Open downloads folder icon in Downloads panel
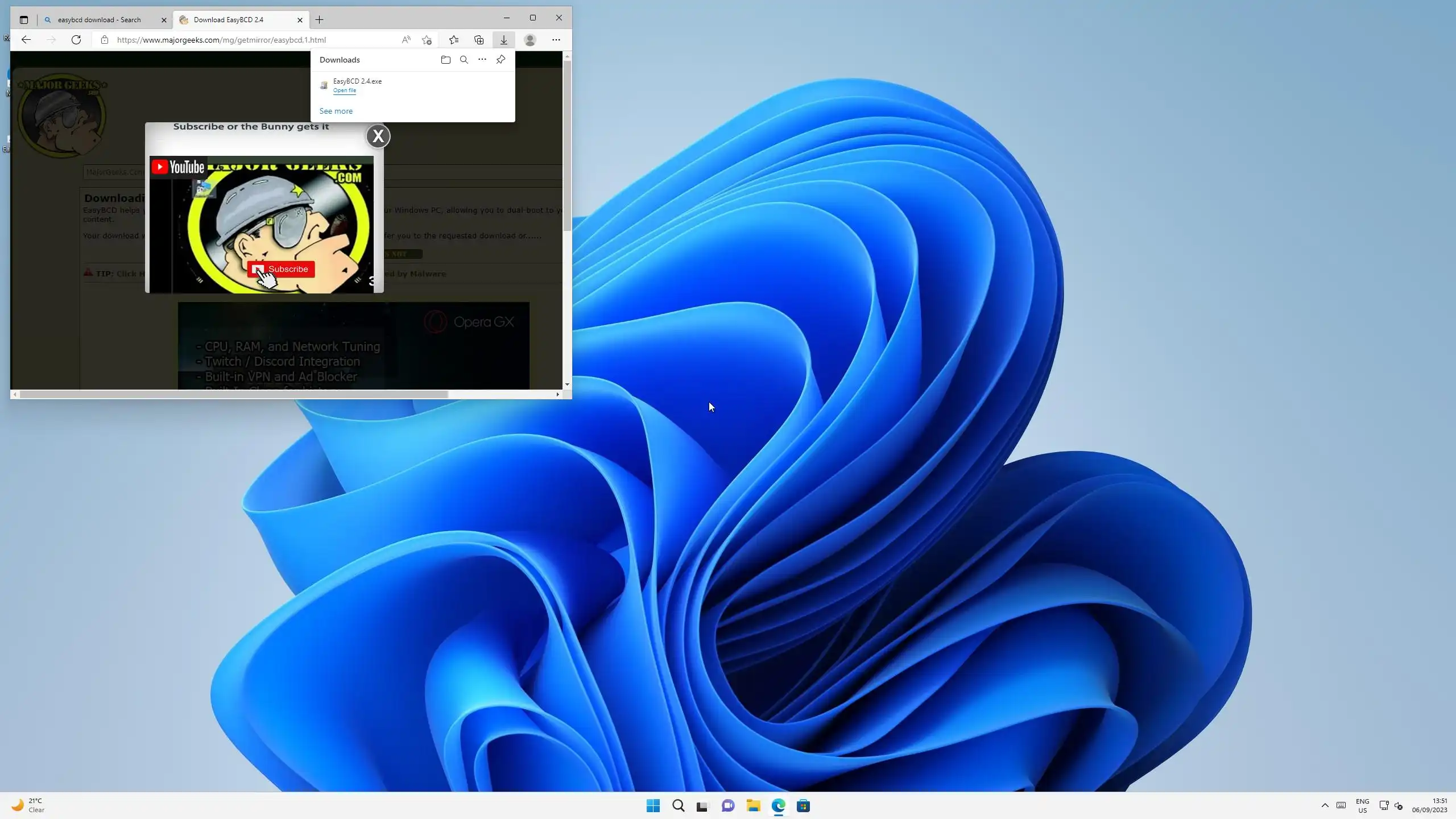The width and height of the screenshot is (1456, 819). pos(445,60)
